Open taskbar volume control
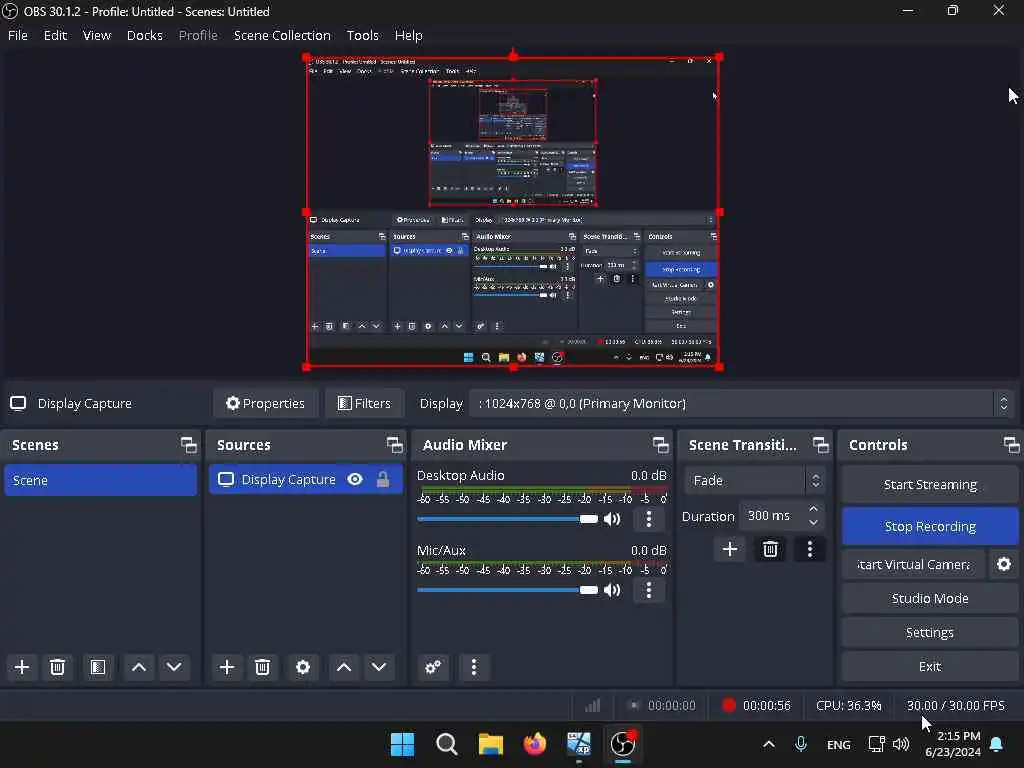This screenshot has height=768, width=1024. tap(901, 744)
